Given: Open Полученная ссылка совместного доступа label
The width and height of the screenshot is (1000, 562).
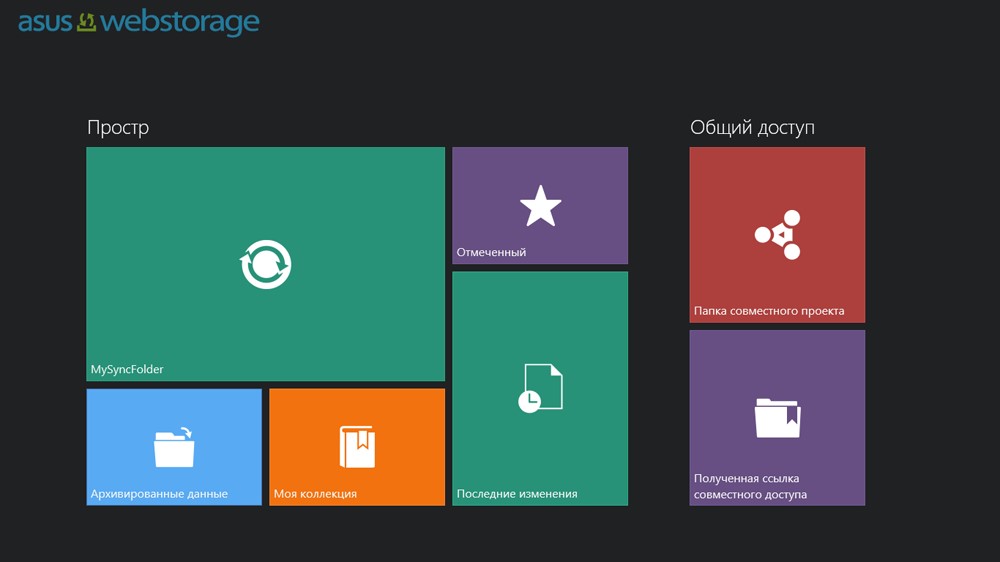Looking at the screenshot, I should (x=751, y=486).
